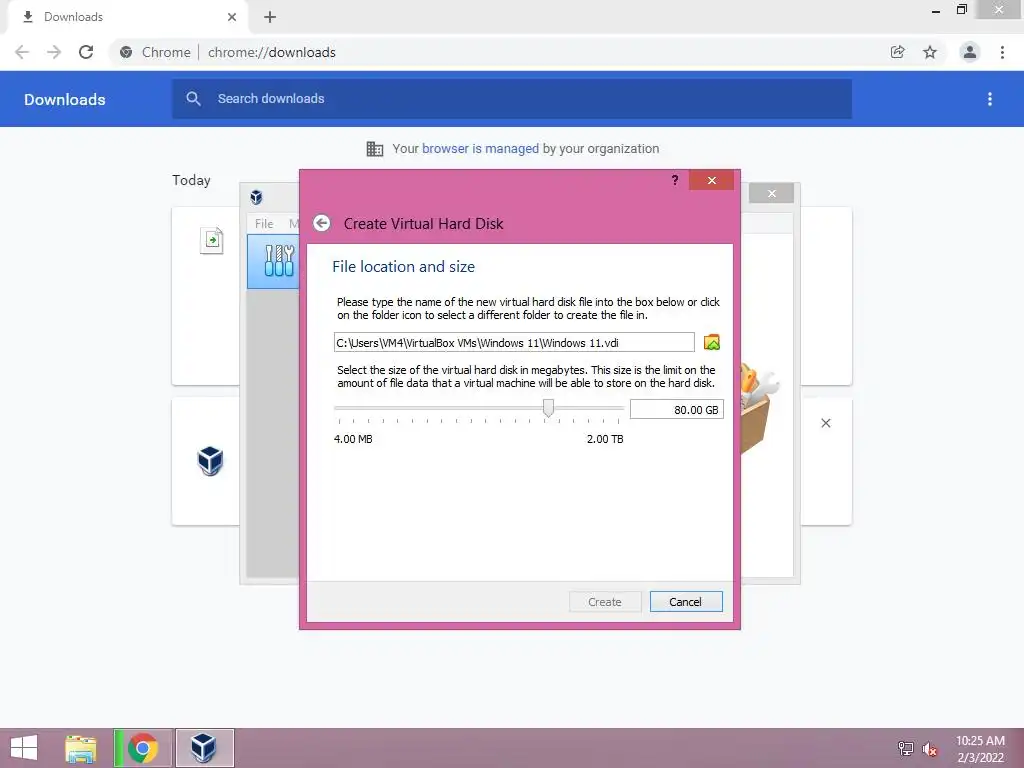Reload the Chrome downloads page
Screen dimensions: 1024x768
[86, 52]
